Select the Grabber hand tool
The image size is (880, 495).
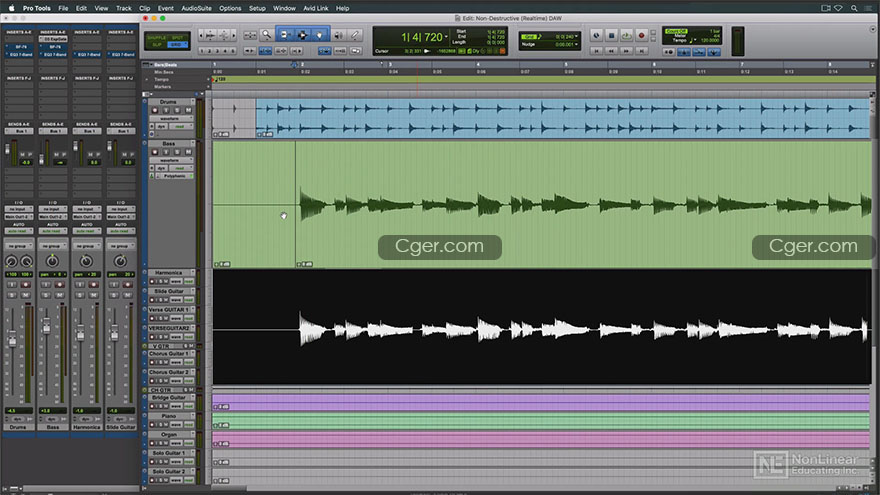point(319,35)
